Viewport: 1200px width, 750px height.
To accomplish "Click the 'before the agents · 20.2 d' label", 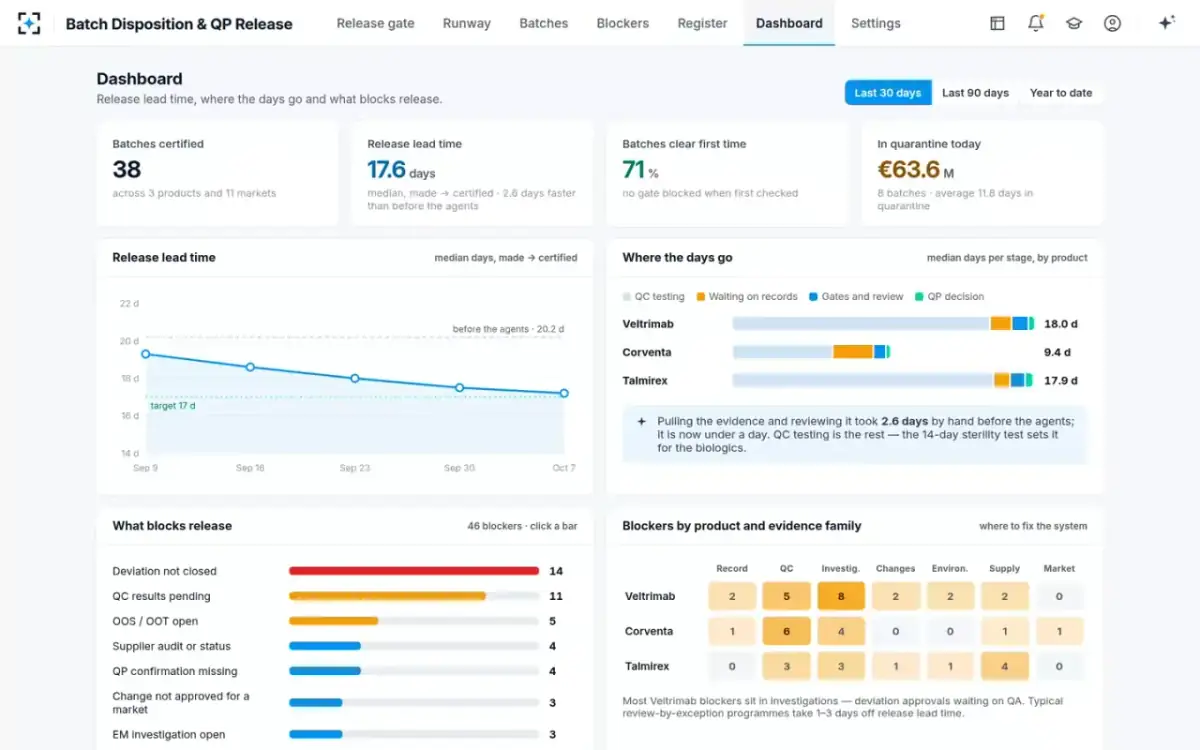I will click(508, 329).
